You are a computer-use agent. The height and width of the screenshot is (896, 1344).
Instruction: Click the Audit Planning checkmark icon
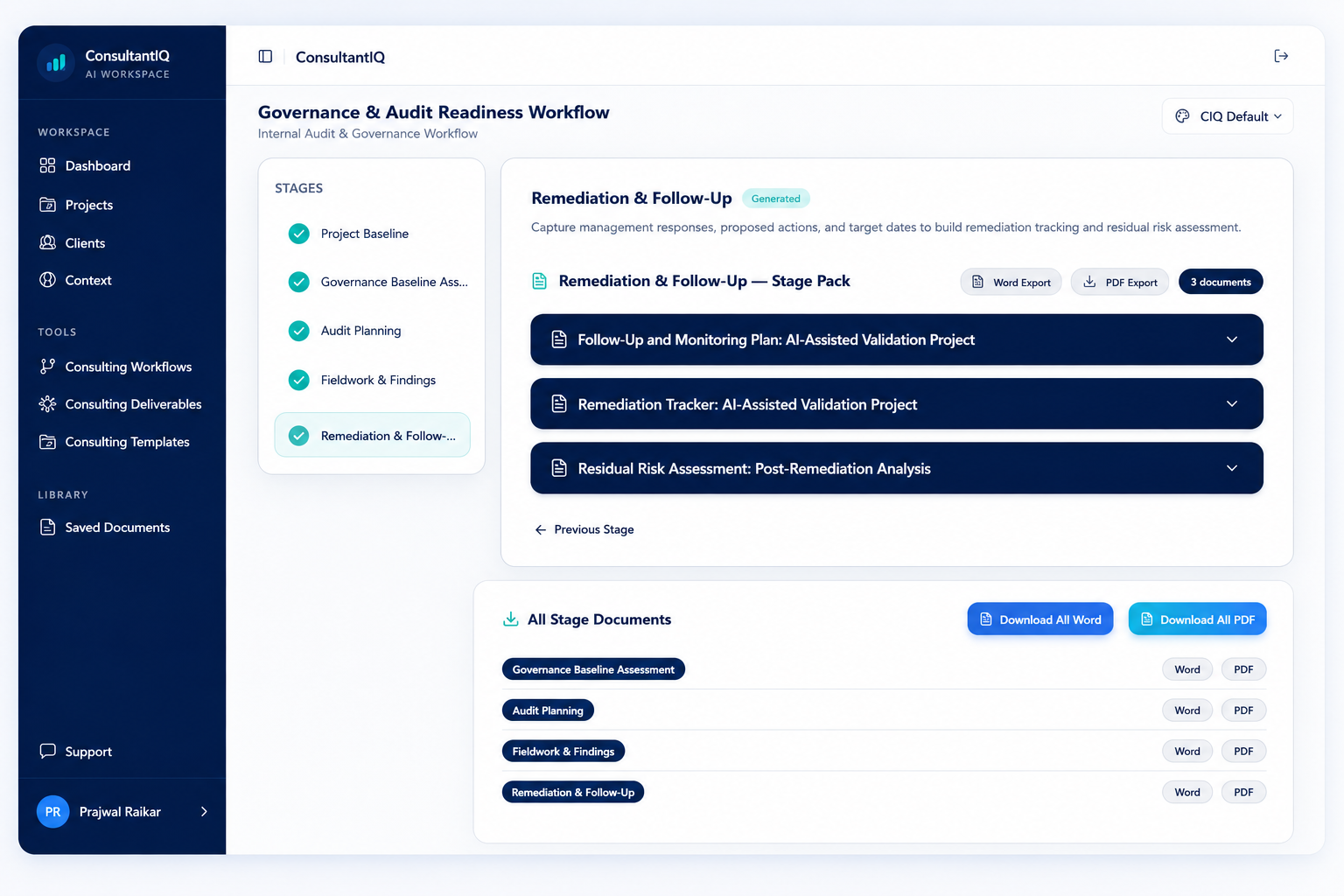pyautogui.click(x=299, y=331)
